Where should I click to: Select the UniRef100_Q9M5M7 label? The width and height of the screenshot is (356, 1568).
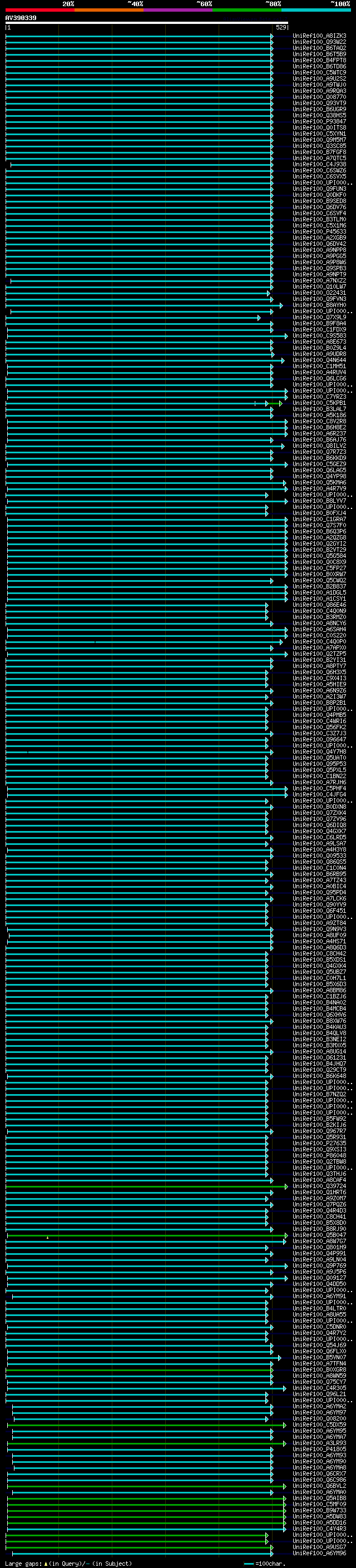(x=319, y=140)
